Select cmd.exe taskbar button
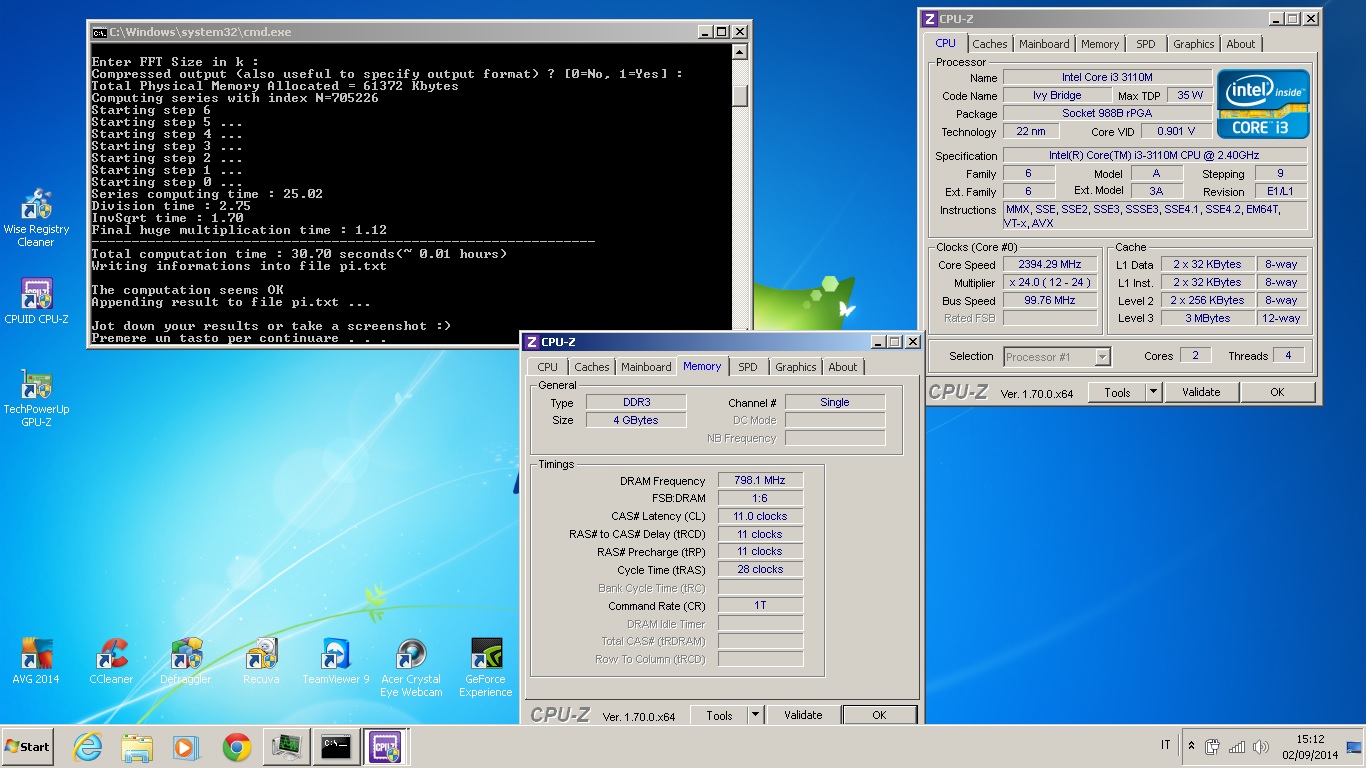Screen dimensions: 1366x768 point(336,747)
